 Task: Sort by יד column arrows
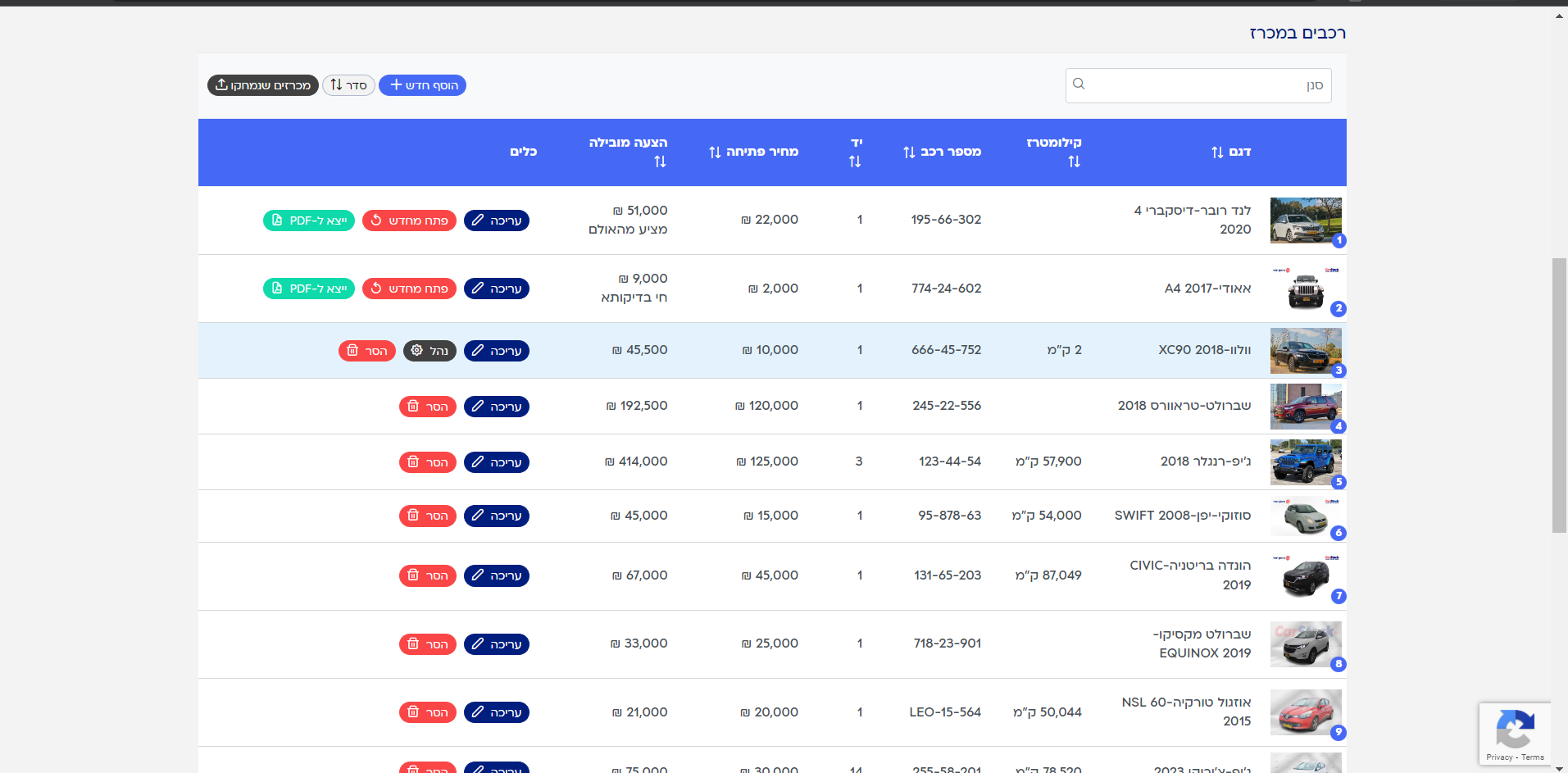(x=855, y=161)
